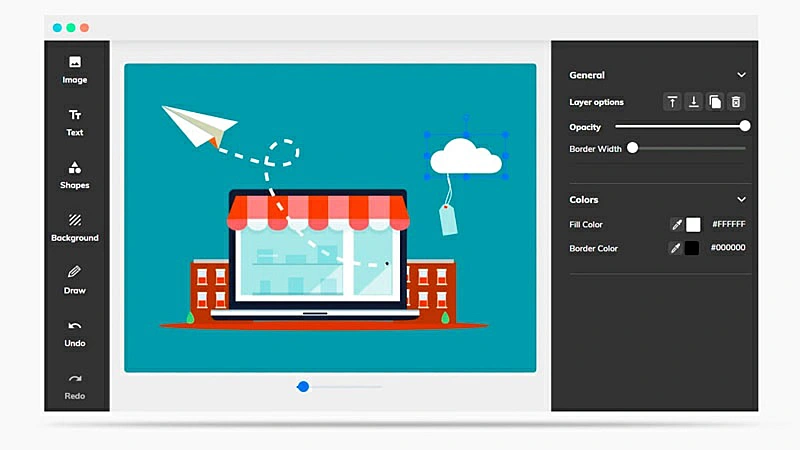
Task: Bring layer to front icon
Action: coord(673,102)
